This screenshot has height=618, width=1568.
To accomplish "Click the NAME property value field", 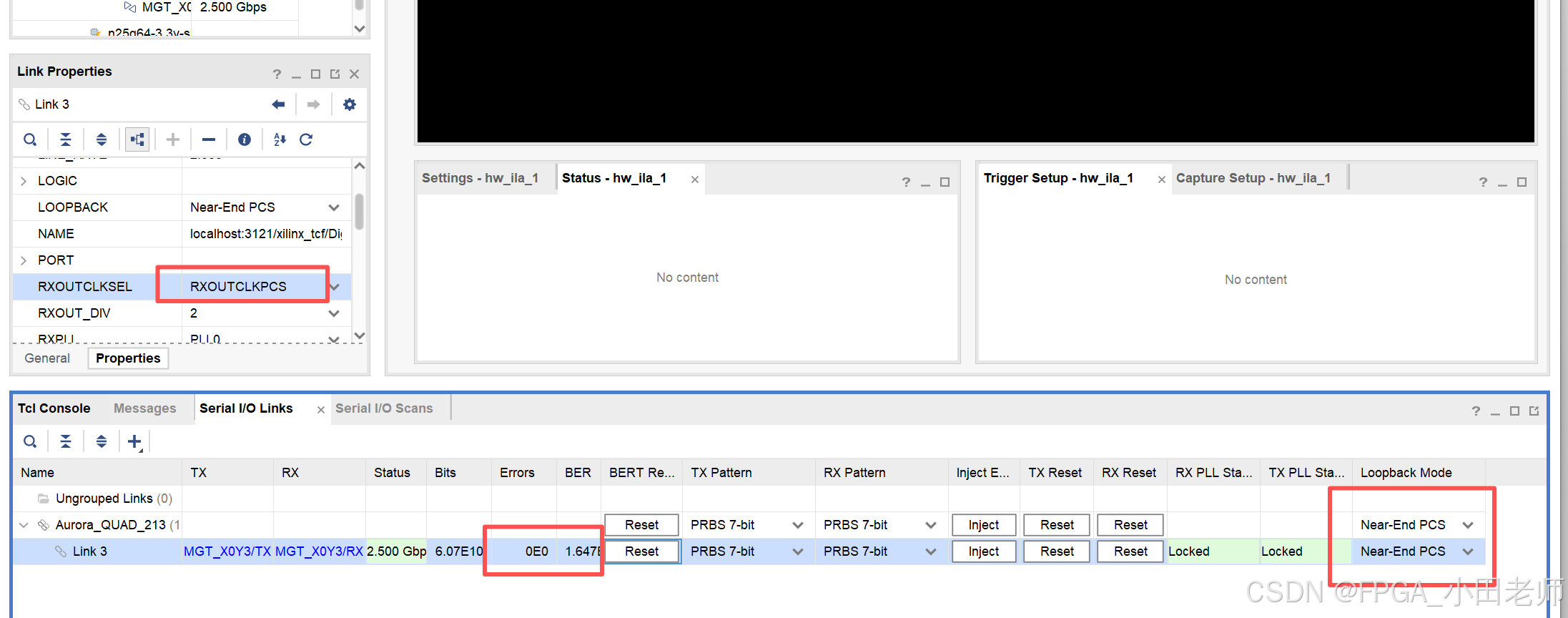I will (x=266, y=234).
